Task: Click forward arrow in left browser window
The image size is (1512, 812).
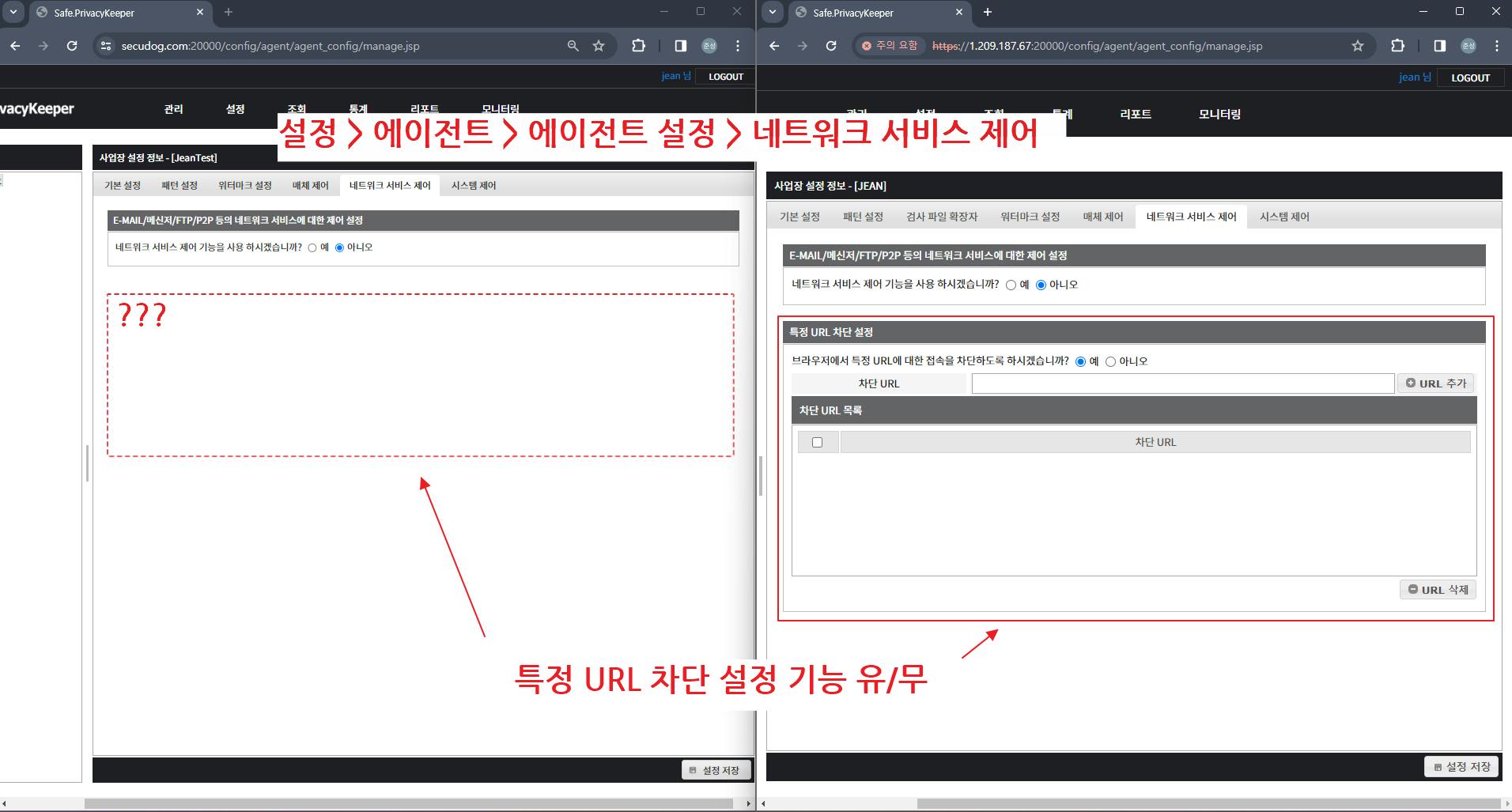Action: click(x=43, y=46)
